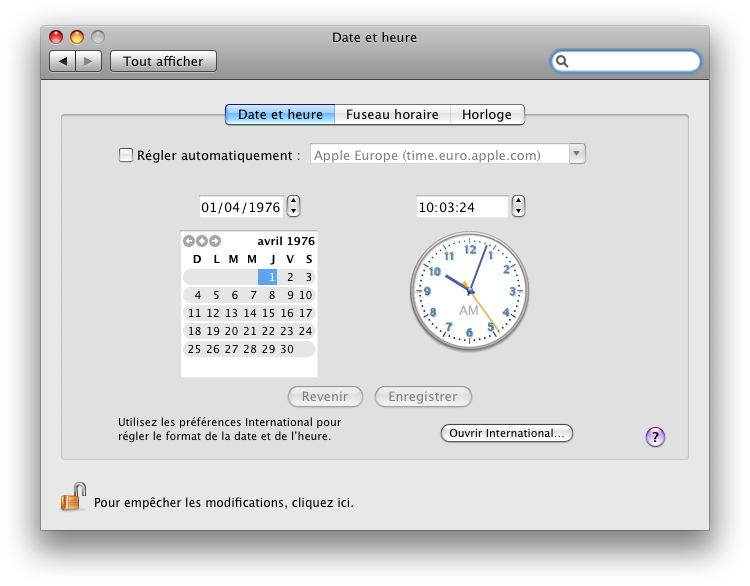Click the lock text Pour empêcher les modifications
This screenshot has height=586, width=750.
(224, 503)
